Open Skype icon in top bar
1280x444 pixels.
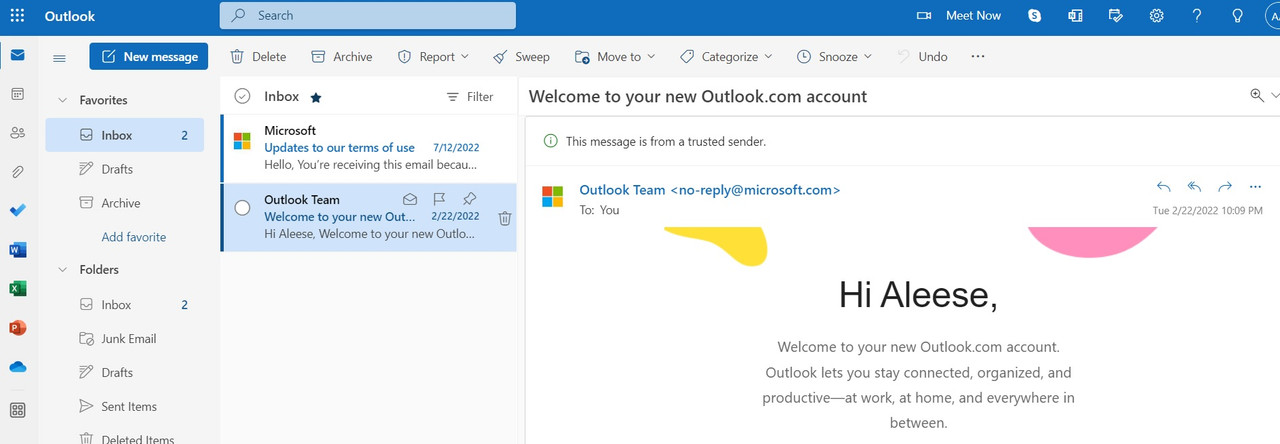pyautogui.click(x=1035, y=16)
